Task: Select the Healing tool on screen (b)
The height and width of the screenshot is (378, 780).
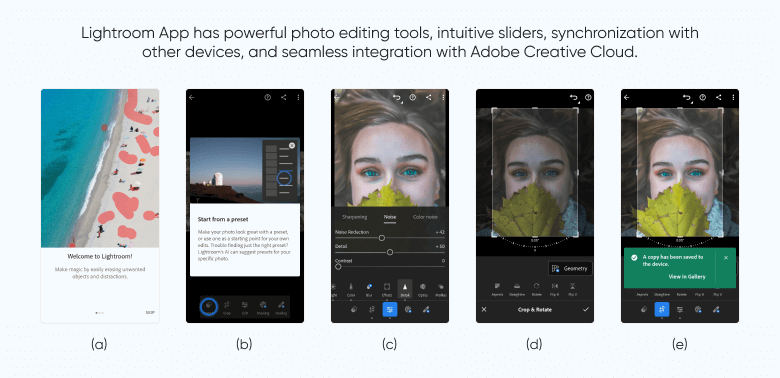Action: [x=281, y=307]
